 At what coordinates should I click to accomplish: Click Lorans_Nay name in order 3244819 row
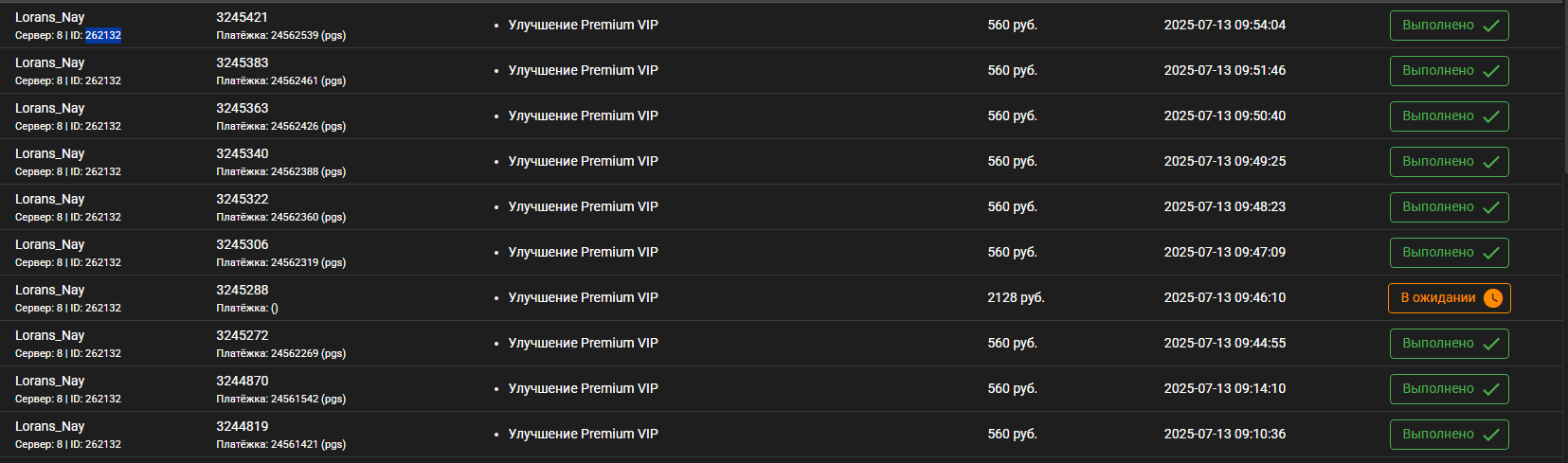pyautogui.click(x=50, y=426)
